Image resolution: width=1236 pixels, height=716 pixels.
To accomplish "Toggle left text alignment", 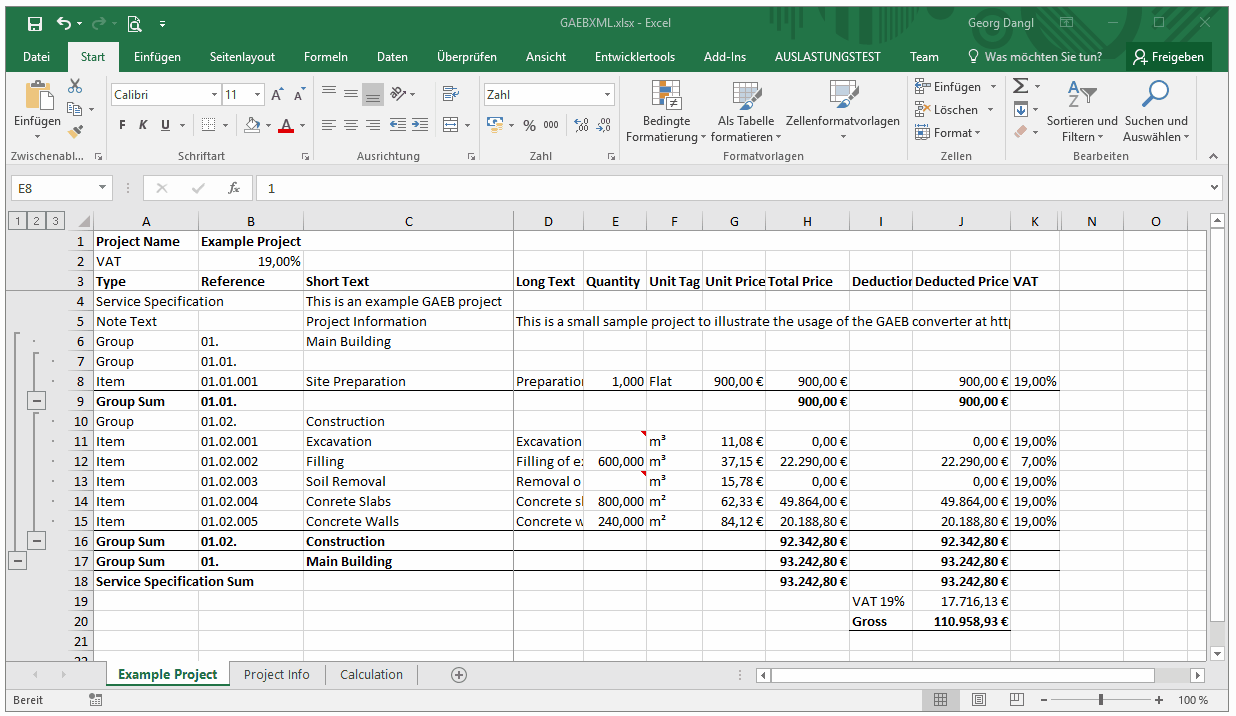I will (329, 125).
